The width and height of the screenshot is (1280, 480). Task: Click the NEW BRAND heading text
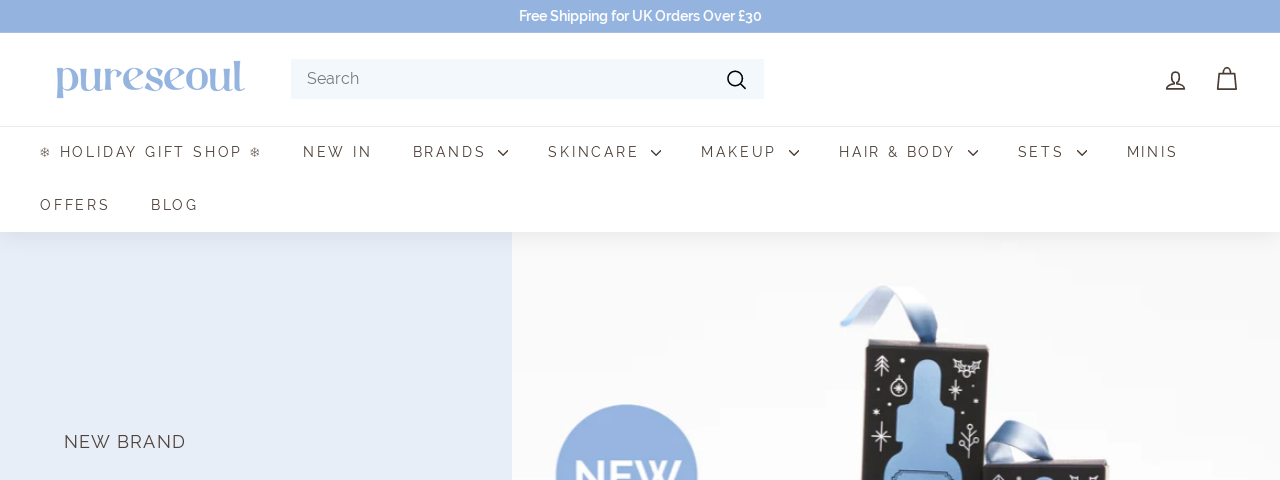click(x=125, y=442)
